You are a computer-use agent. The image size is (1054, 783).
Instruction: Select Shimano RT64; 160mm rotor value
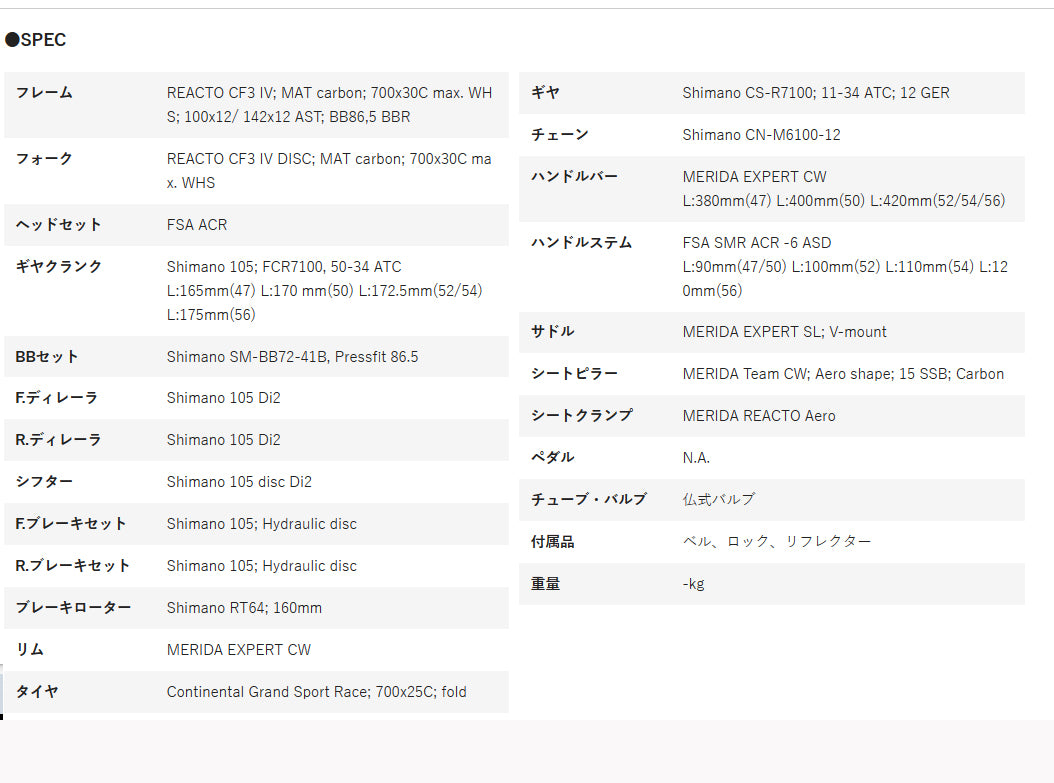click(244, 608)
